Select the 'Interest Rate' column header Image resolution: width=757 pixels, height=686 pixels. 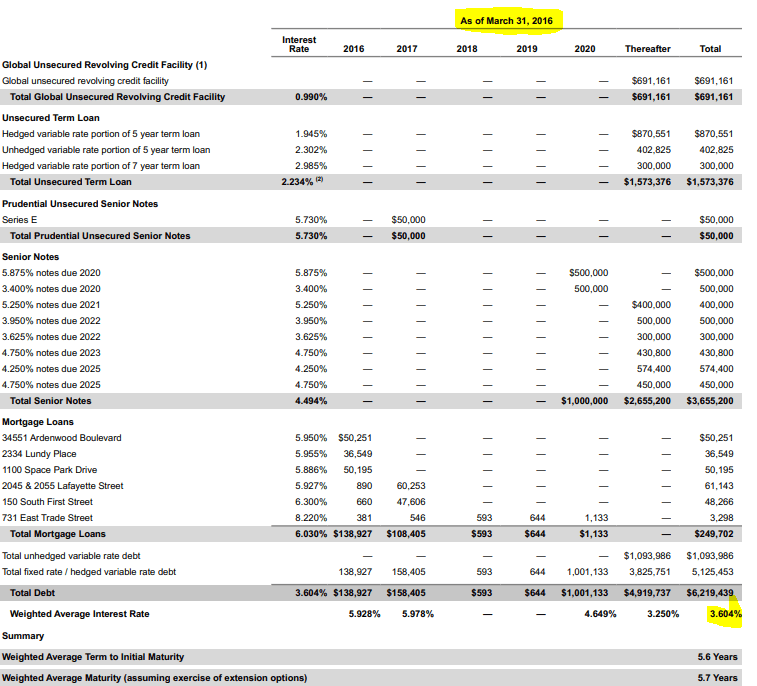click(299, 44)
